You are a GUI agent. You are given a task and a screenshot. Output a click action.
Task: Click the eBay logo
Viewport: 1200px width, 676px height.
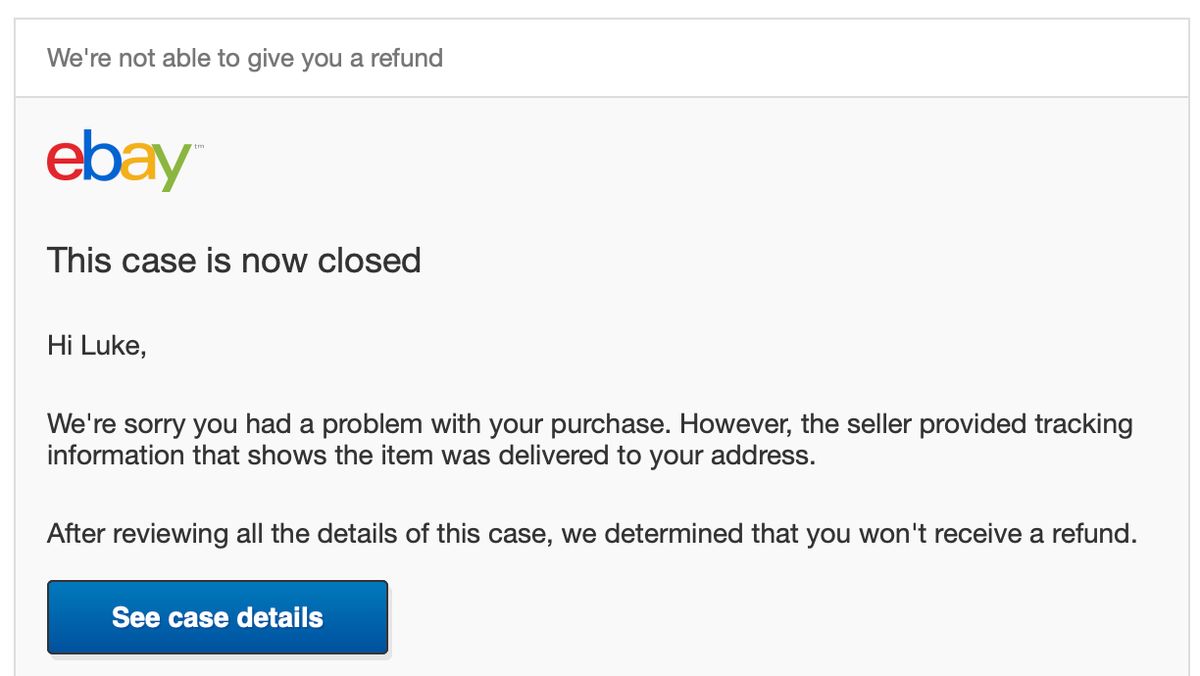[118, 160]
